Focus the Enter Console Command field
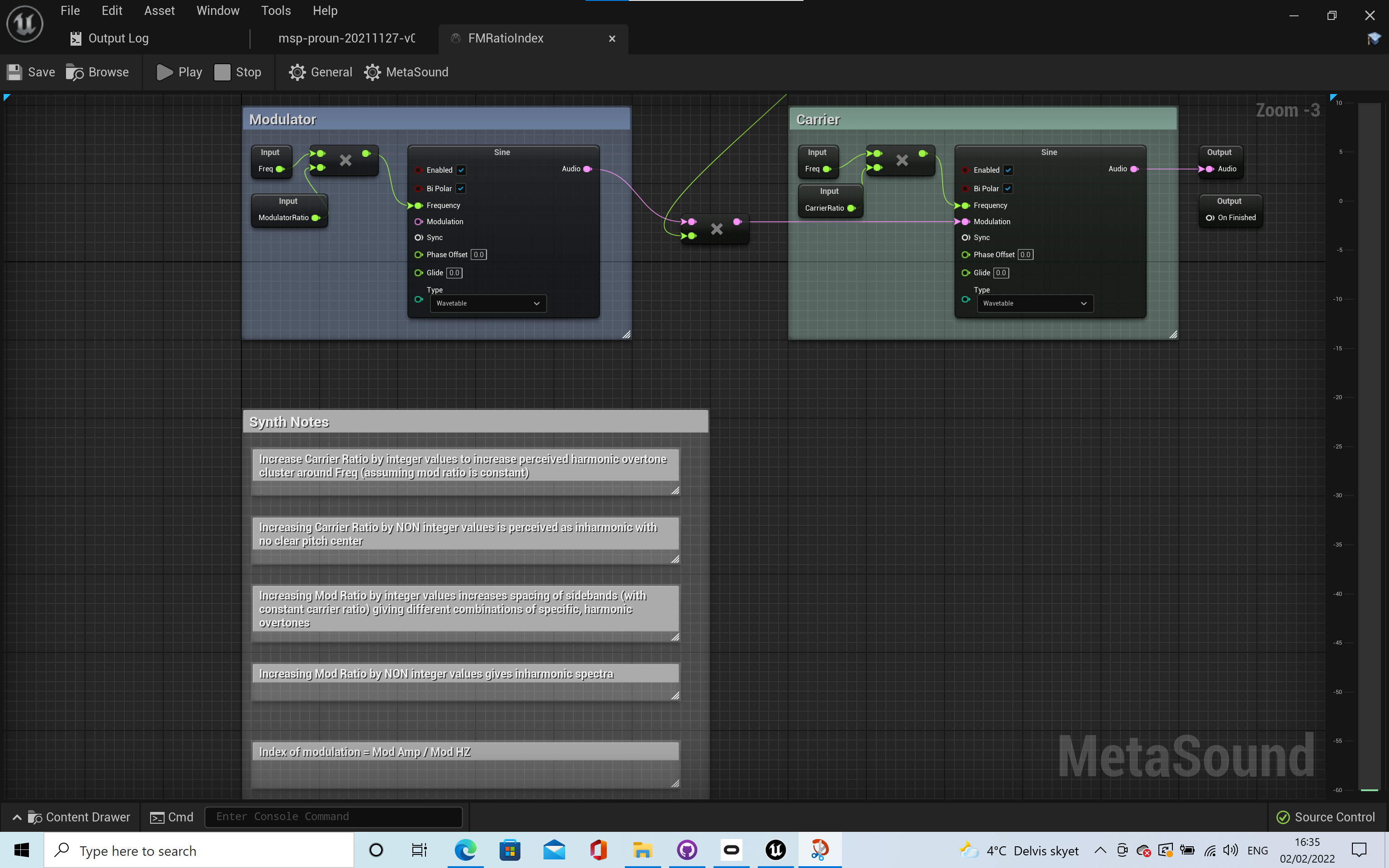1389x868 pixels. pyautogui.click(x=334, y=817)
